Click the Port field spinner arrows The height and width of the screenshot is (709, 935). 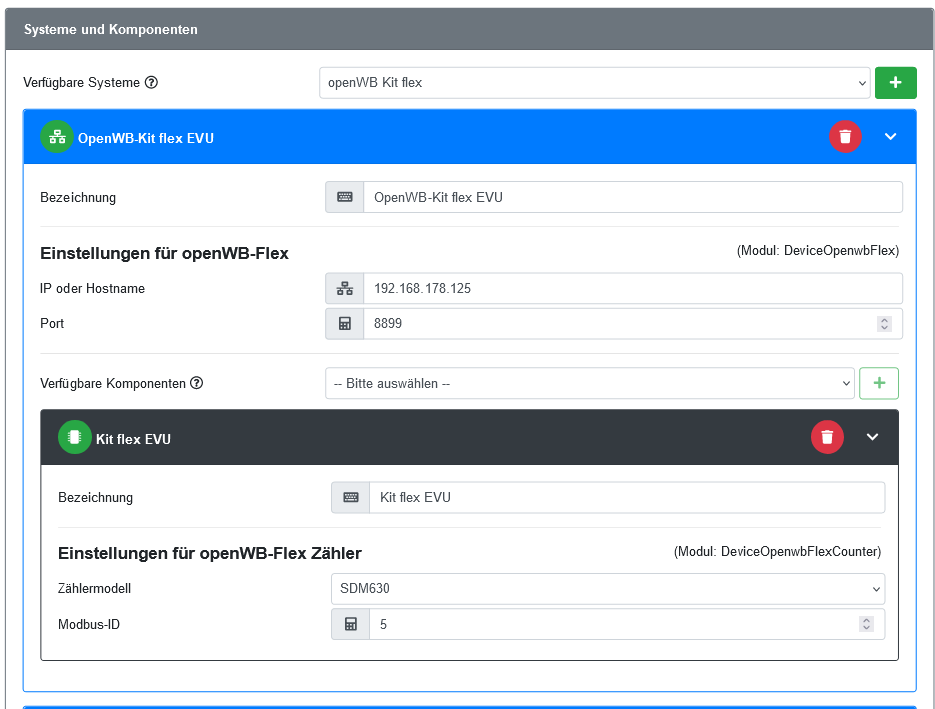click(884, 324)
